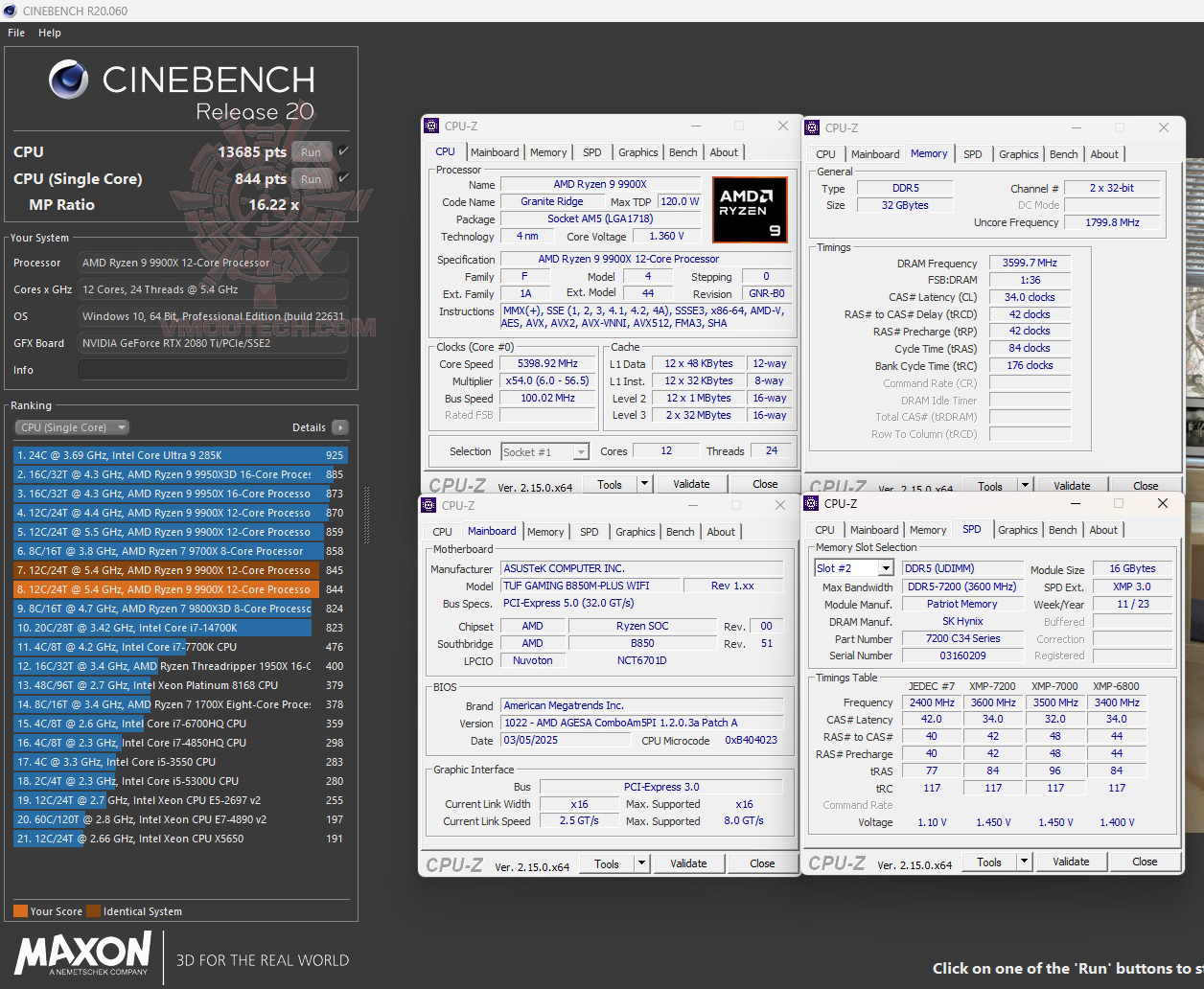
Task: Toggle the CPU test checkbox
Action: coord(343,151)
